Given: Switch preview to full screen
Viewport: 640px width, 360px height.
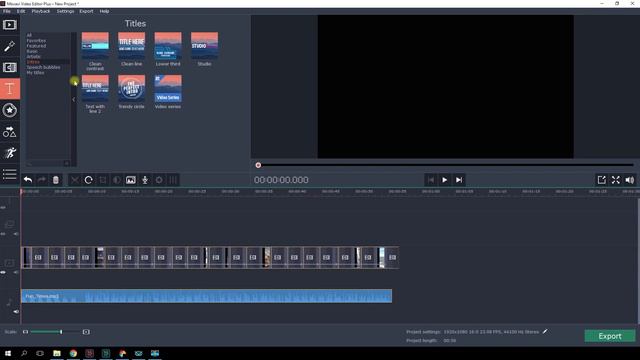Looking at the screenshot, I should (616, 180).
